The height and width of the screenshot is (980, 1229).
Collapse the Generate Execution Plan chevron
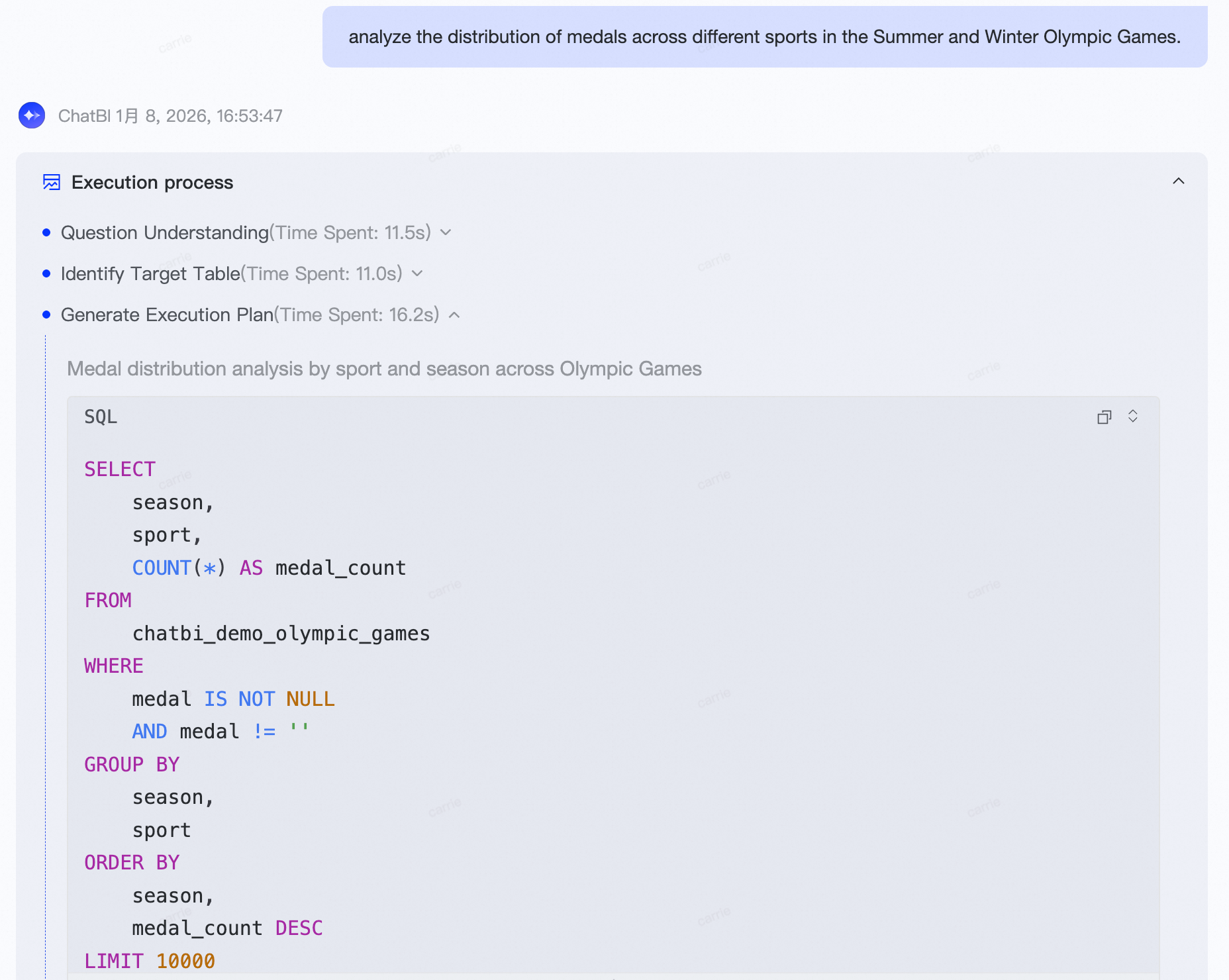click(454, 315)
